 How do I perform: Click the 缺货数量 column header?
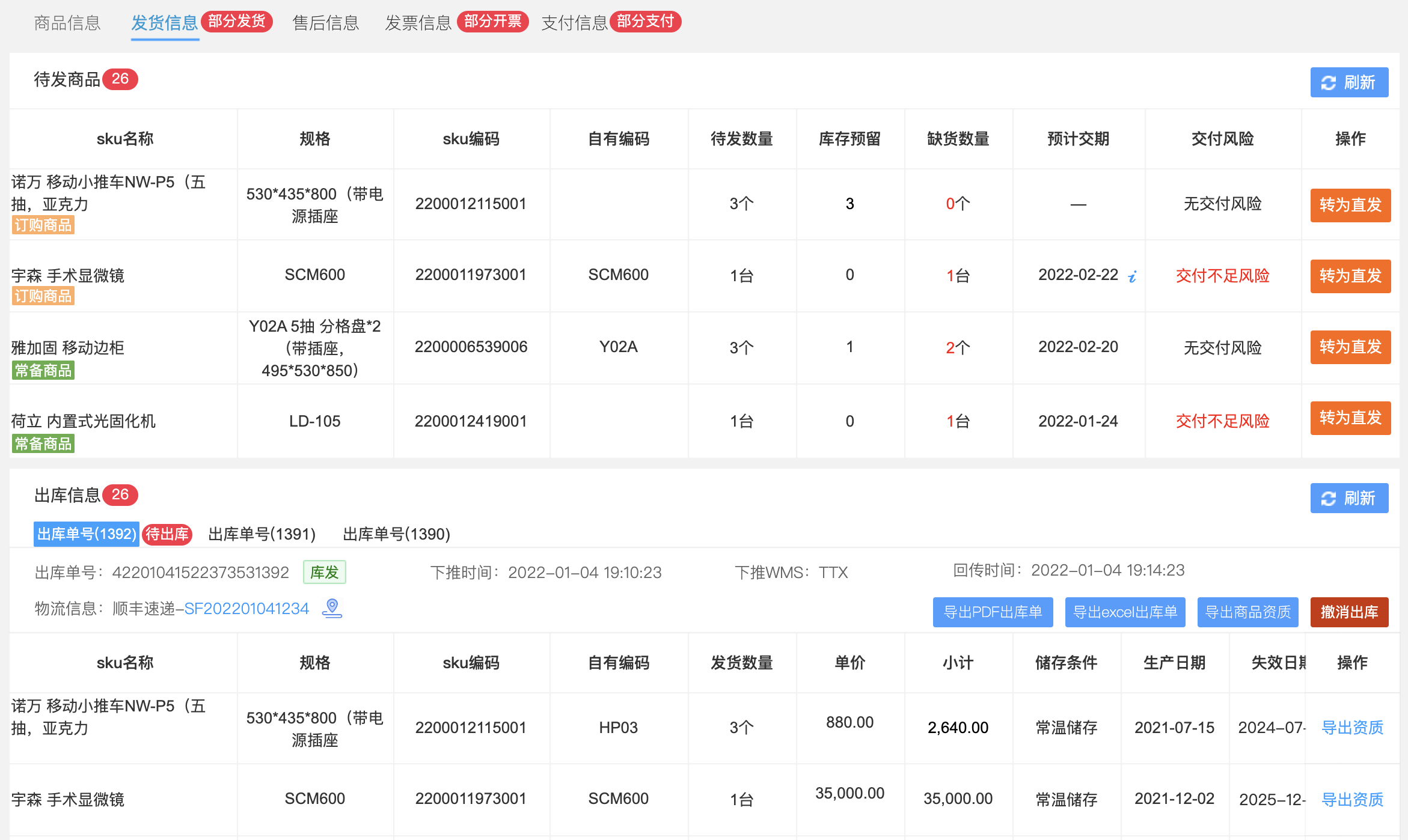(958, 139)
